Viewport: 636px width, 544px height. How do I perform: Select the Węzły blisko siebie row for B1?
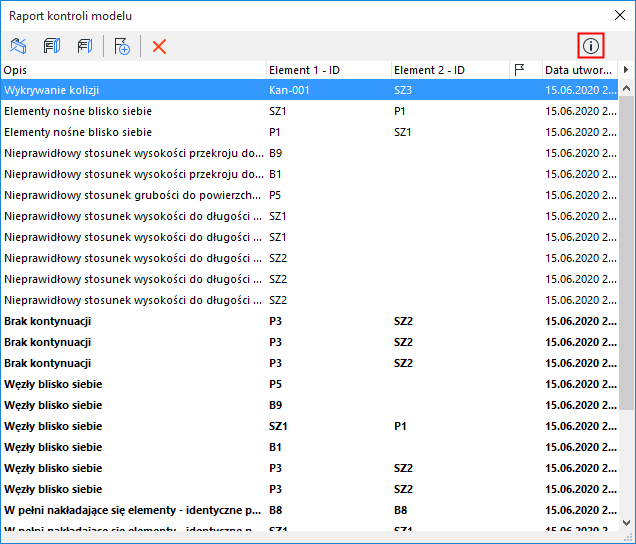click(x=310, y=447)
